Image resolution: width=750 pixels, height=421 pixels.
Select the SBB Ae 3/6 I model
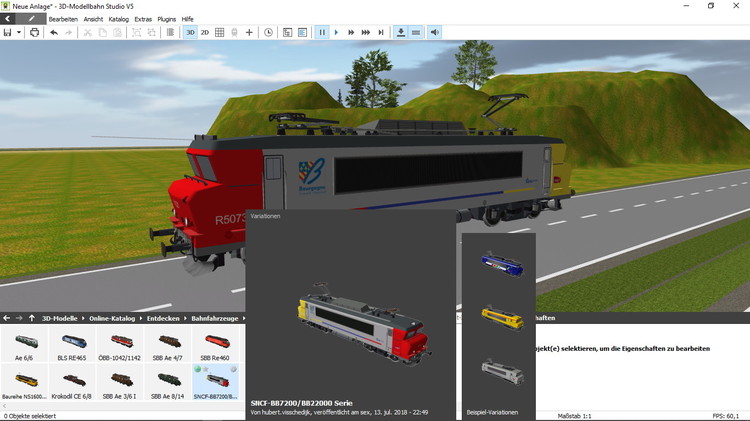pyautogui.click(x=120, y=382)
